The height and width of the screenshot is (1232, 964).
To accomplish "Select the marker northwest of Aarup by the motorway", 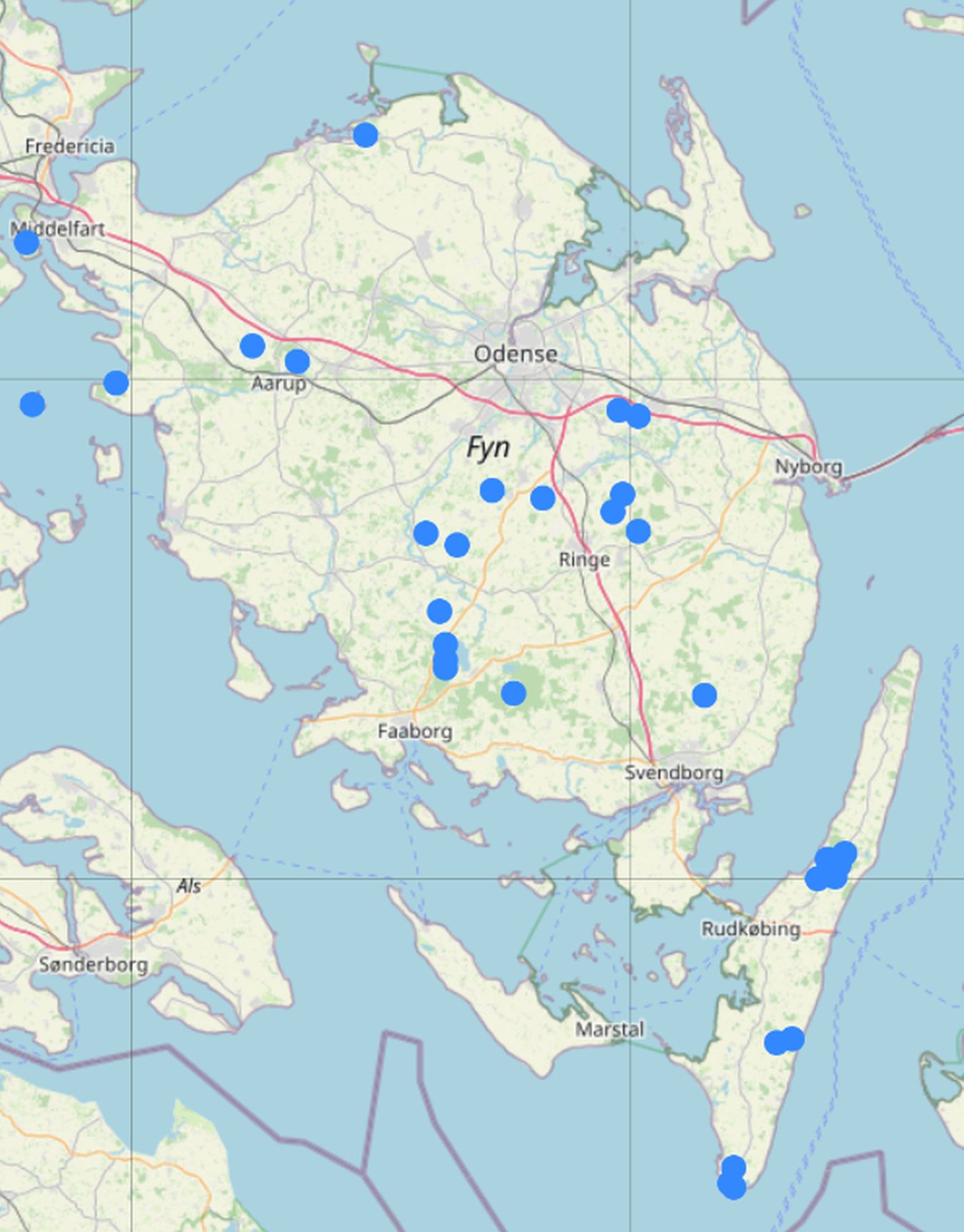I will point(252,345).
